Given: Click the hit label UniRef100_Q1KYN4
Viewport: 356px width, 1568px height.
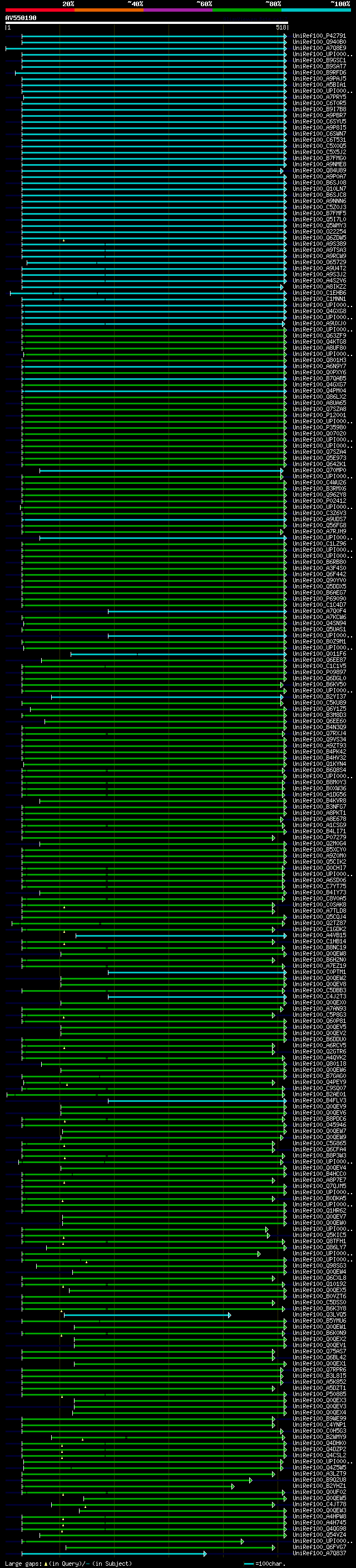Looking at the screenshot, I should click(x=319, y=764).
